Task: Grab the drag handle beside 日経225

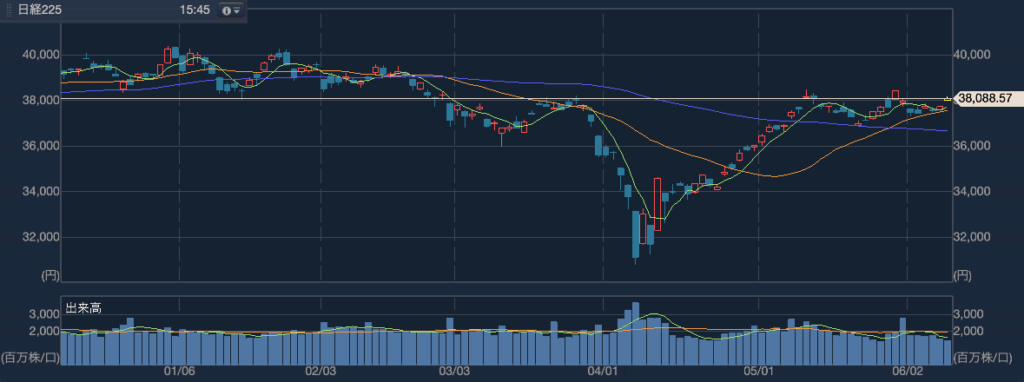Action: 9,11
